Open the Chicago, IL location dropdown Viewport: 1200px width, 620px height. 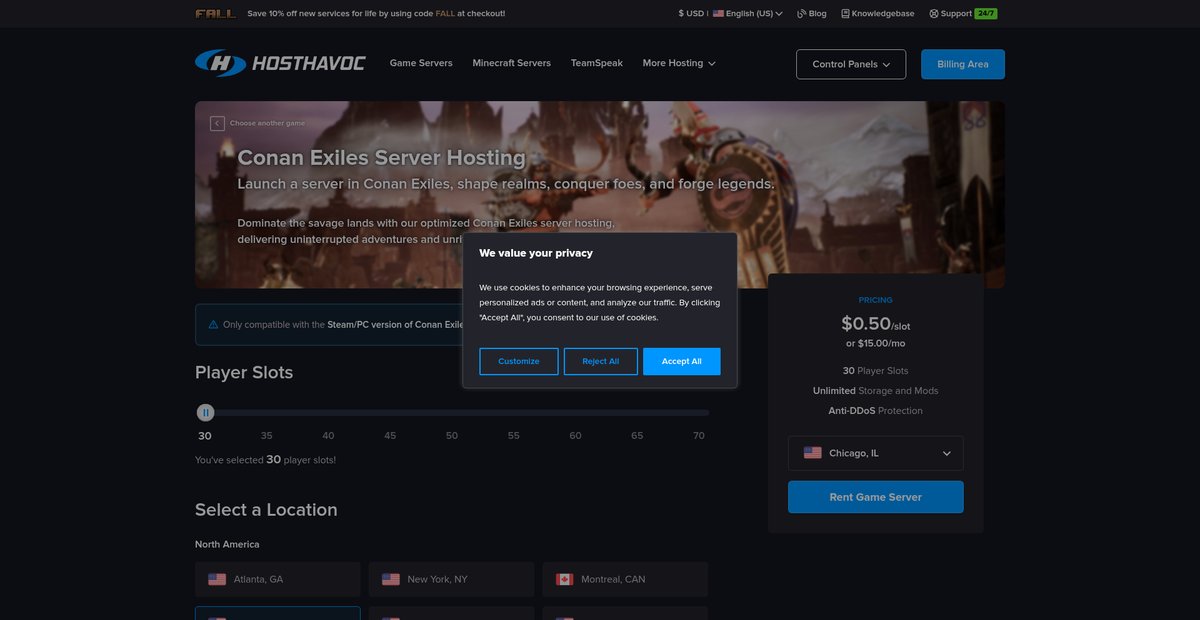pos(876,453)
